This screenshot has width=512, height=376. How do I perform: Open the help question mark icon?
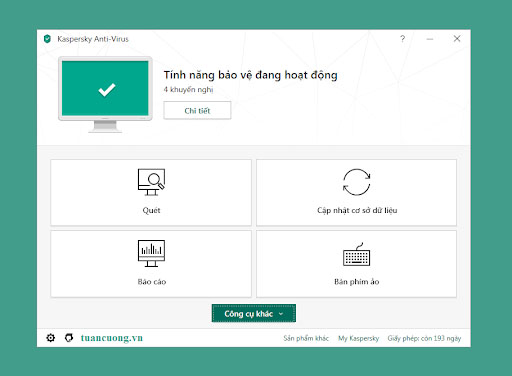click(x=403, y=39)
